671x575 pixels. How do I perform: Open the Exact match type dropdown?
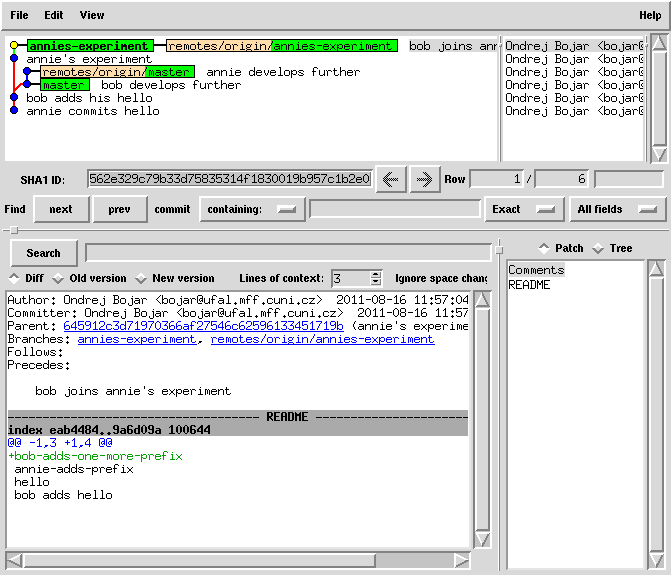pos(521,209)
